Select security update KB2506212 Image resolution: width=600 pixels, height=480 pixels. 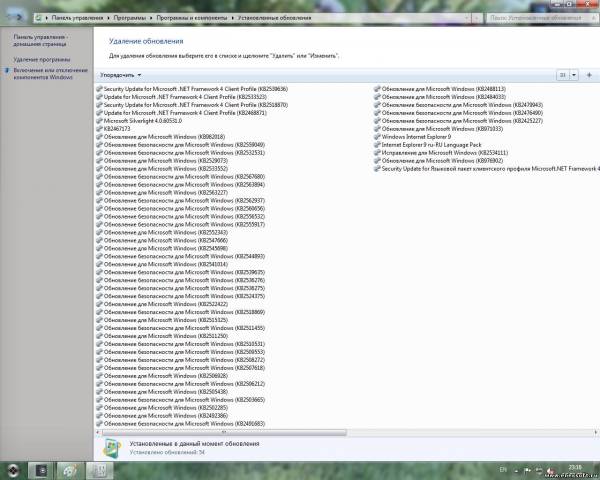(181, 384)
